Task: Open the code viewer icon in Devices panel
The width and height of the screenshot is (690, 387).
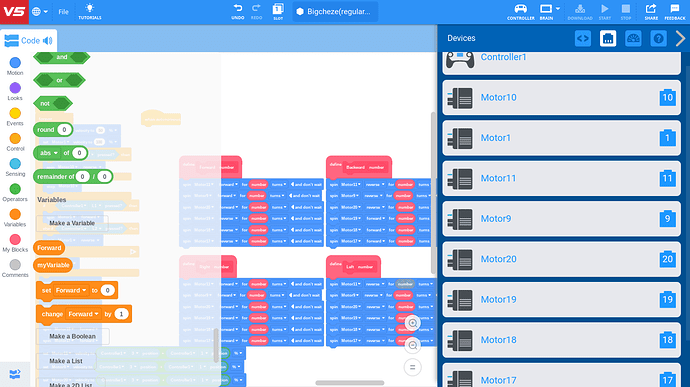Action: 583,39
